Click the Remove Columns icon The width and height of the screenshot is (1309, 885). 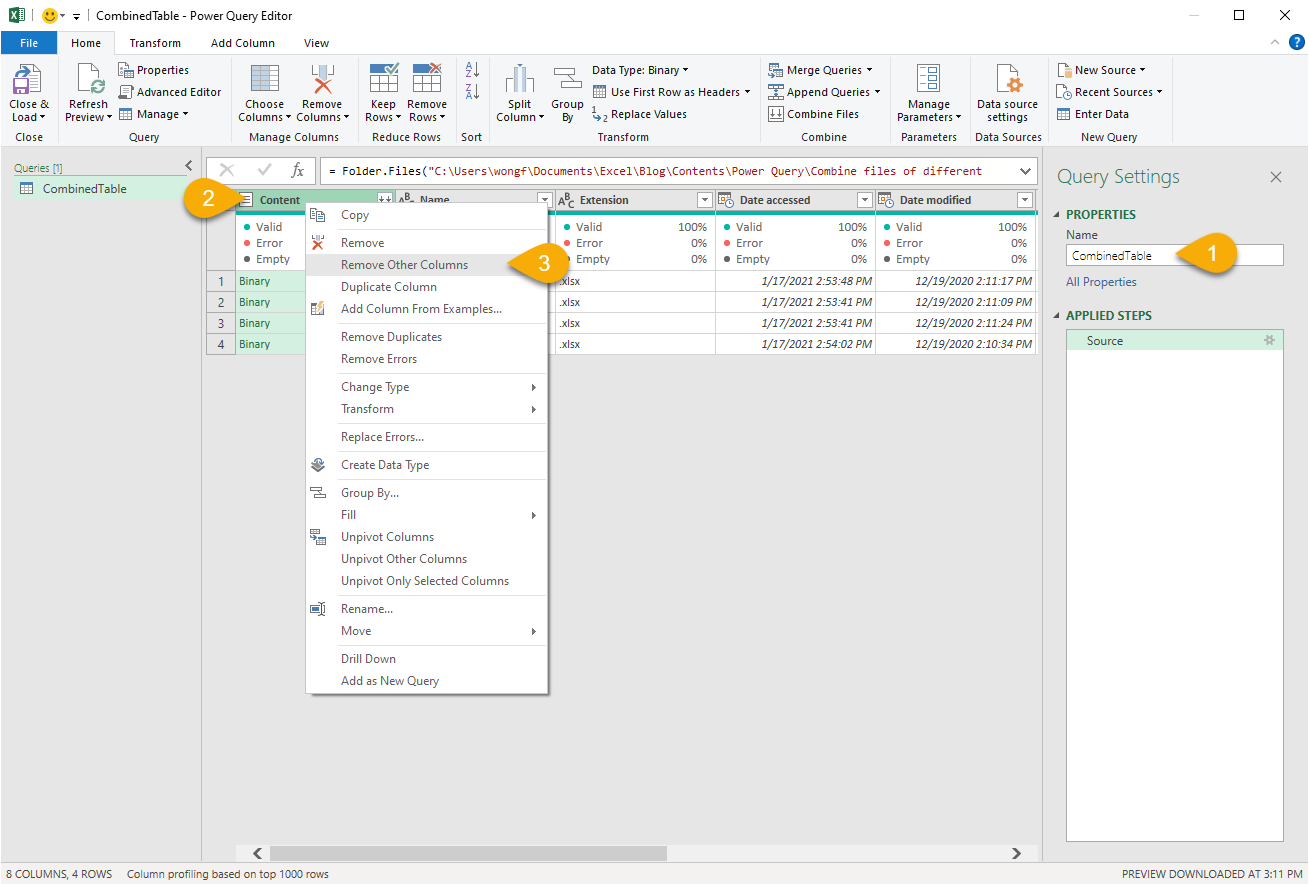[322, 91]
